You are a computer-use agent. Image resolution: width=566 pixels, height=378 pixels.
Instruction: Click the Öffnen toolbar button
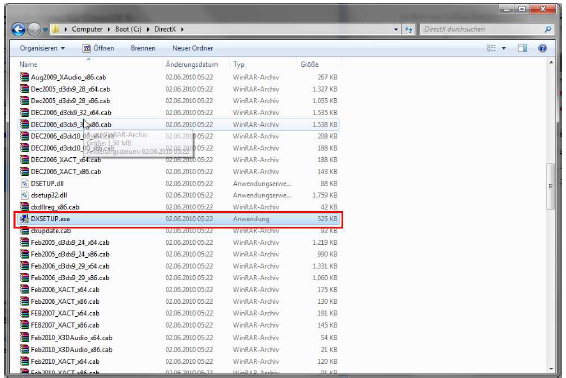click(98, 48)
